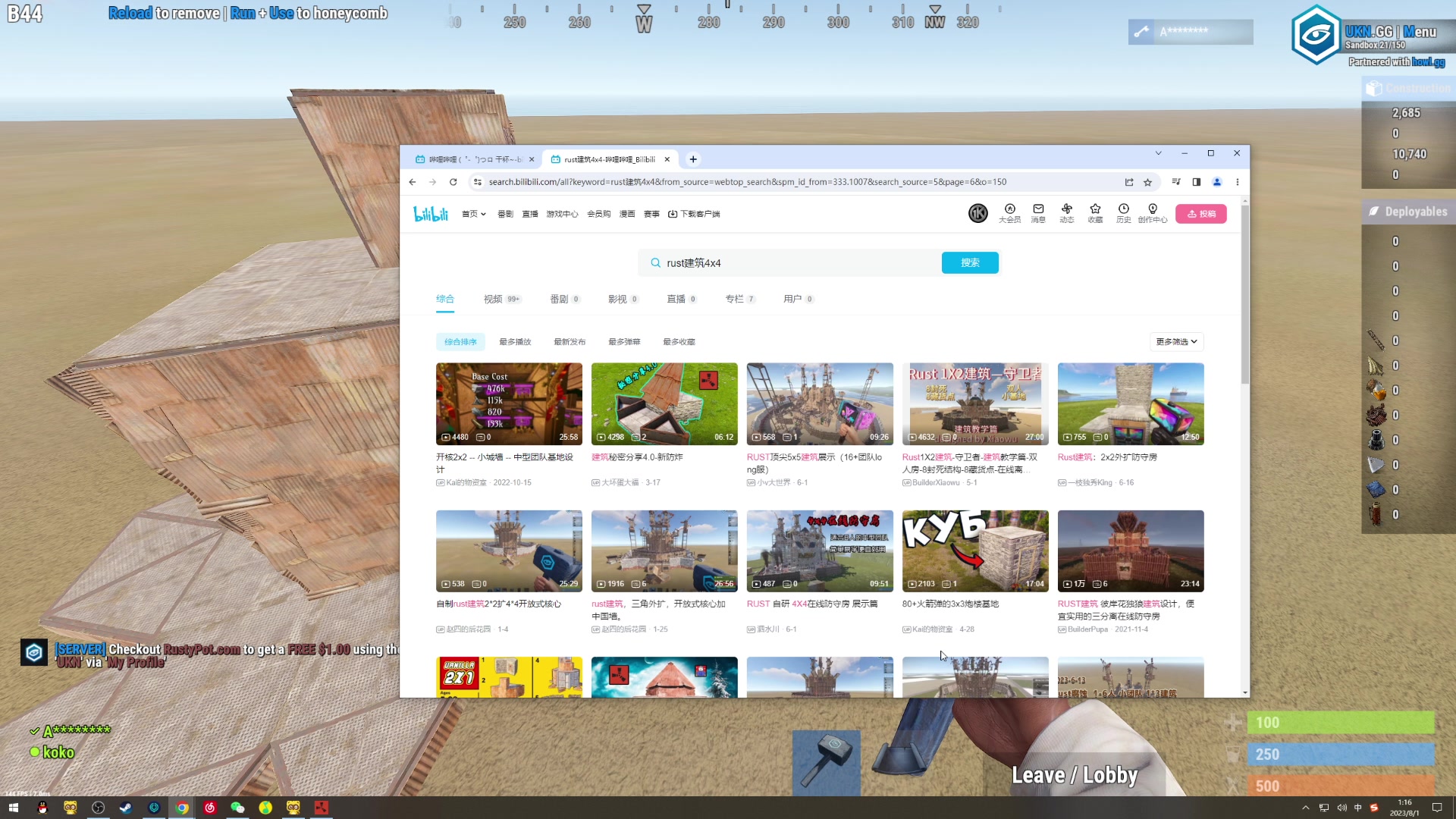Screen dimensions: 1456x819
Task: Open the 收藏 favorites star icon
Action: 1095,210
